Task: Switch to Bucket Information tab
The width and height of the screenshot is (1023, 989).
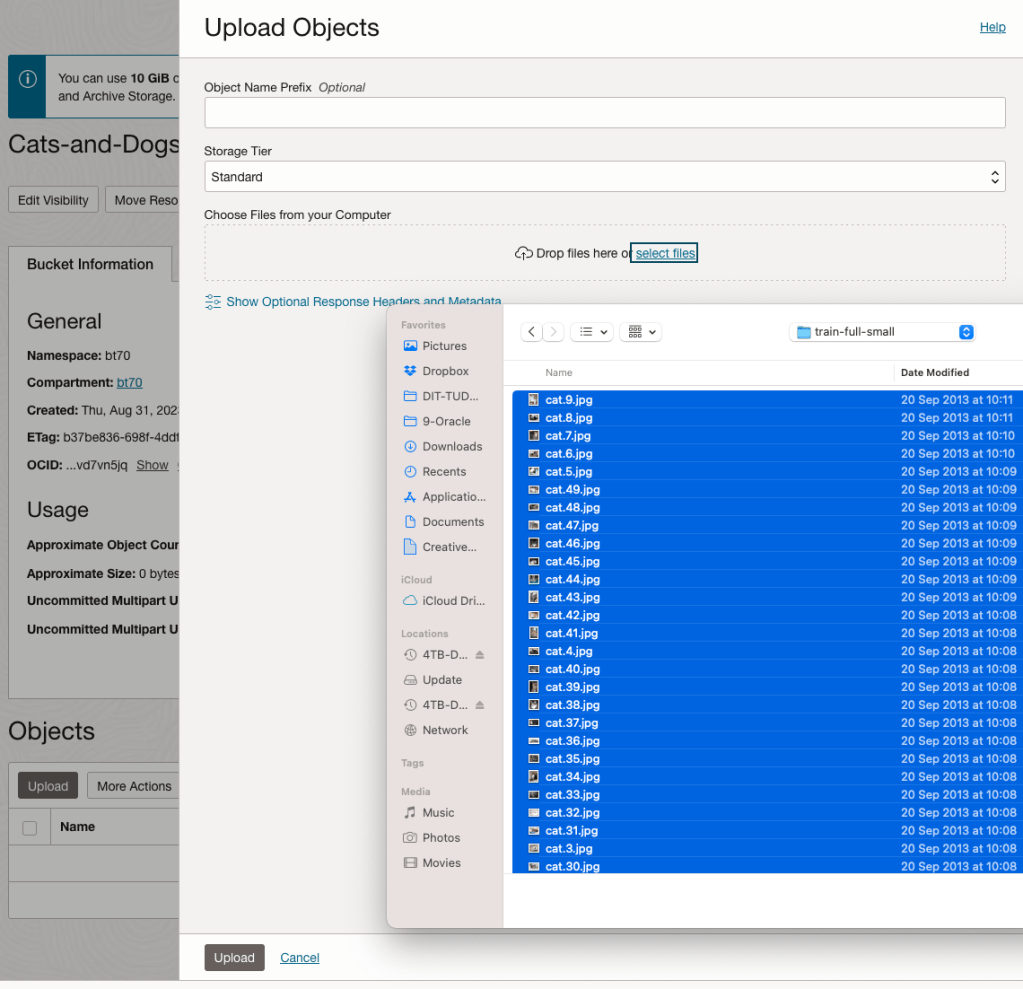Action: 90,264
